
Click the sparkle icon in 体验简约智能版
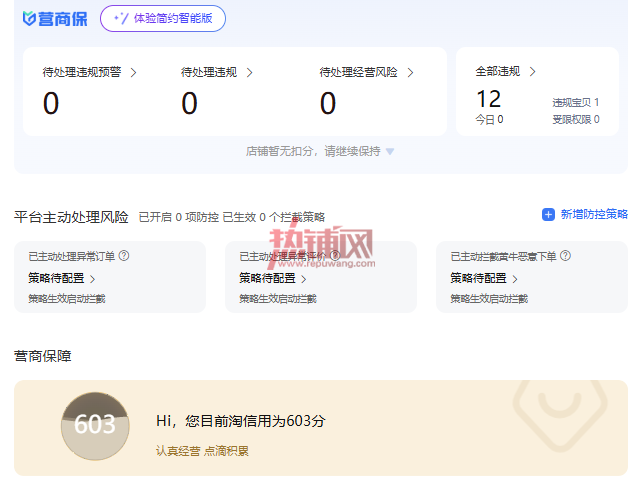pos(121,18)
